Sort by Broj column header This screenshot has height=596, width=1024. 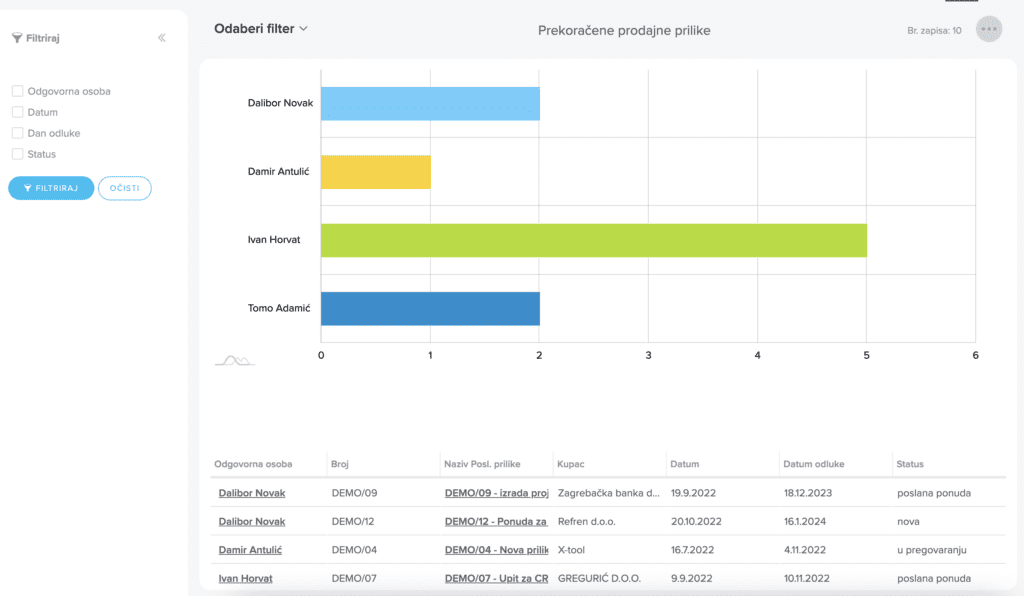coord(340,464)
